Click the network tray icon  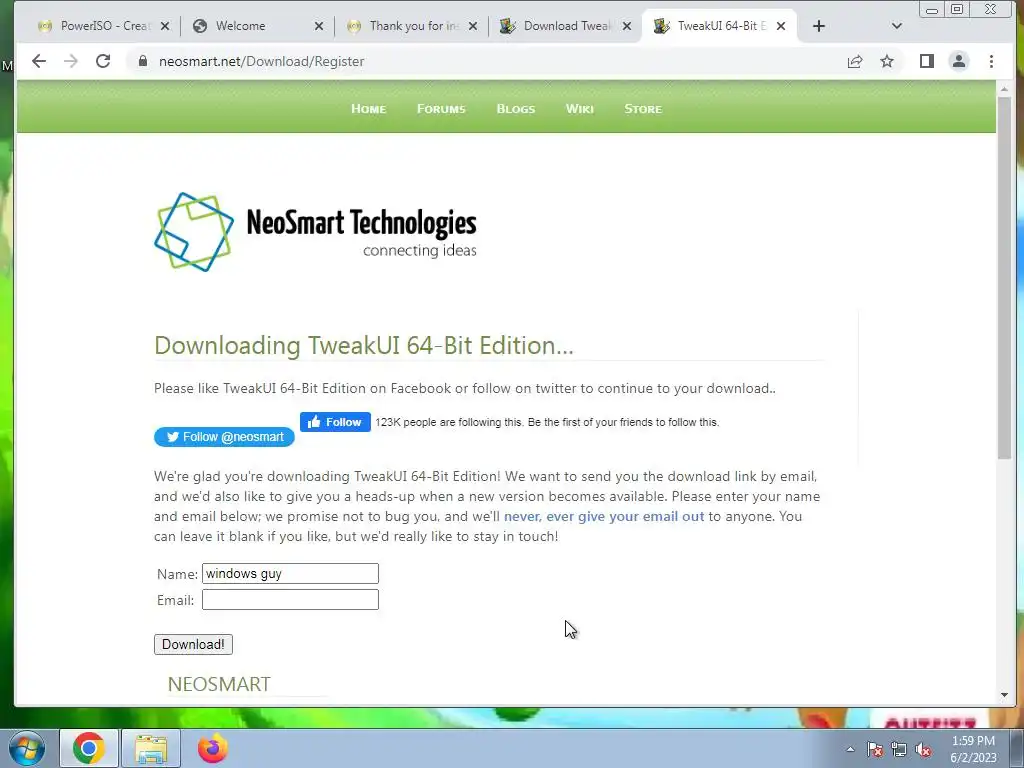(x=899, y=750)
